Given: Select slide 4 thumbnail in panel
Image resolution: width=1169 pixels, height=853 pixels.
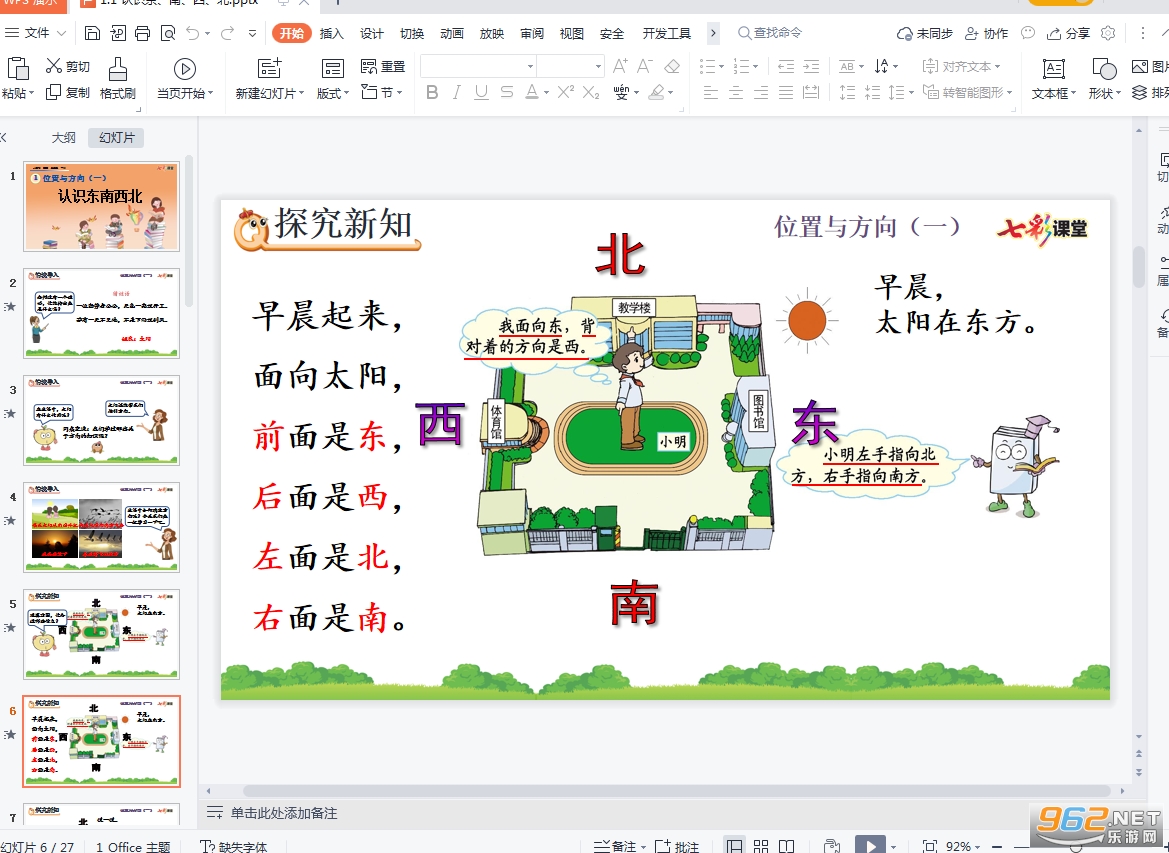Looking at the screenshot, I should (x=101, y=527).
